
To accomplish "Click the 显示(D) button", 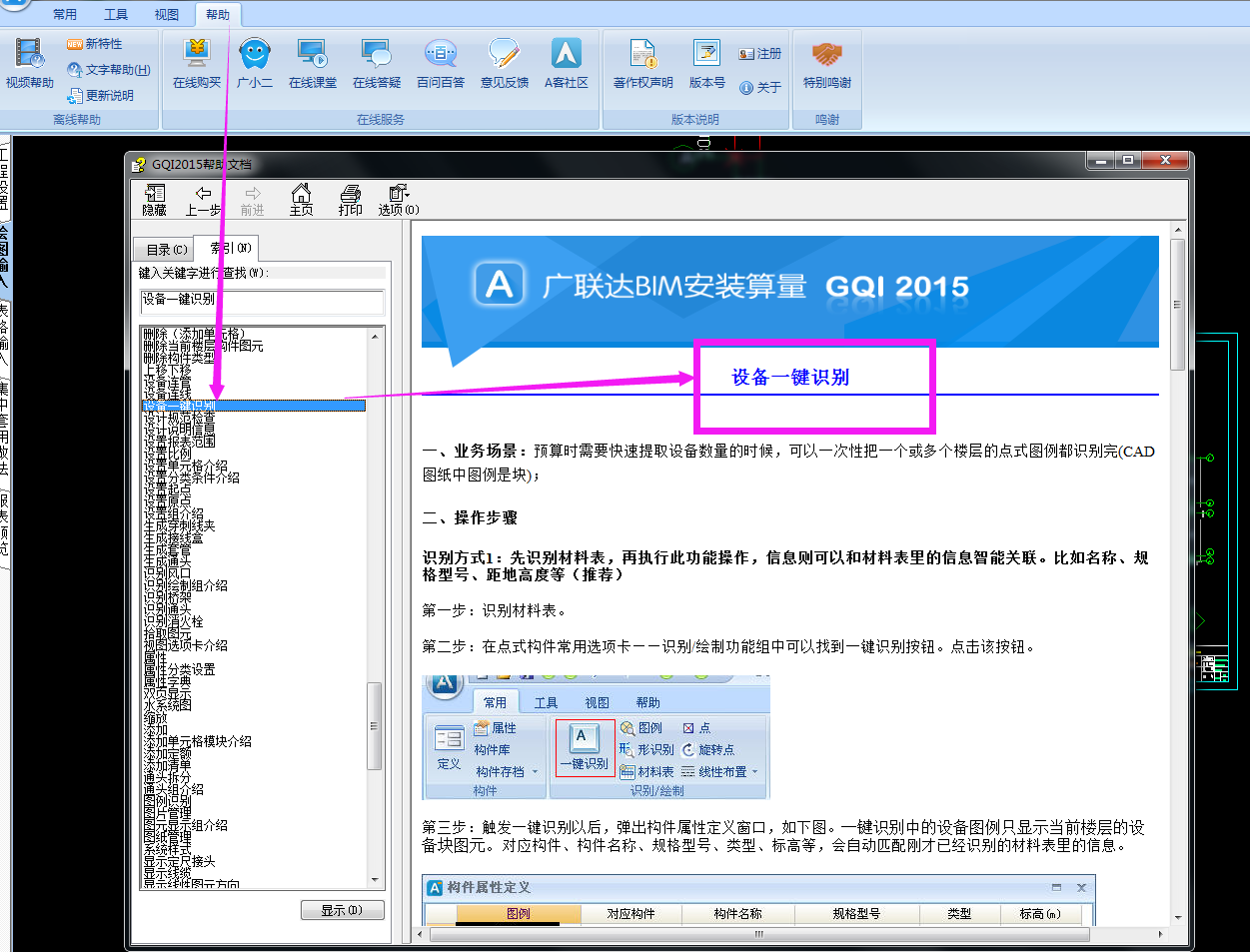I will coord(343,910).
